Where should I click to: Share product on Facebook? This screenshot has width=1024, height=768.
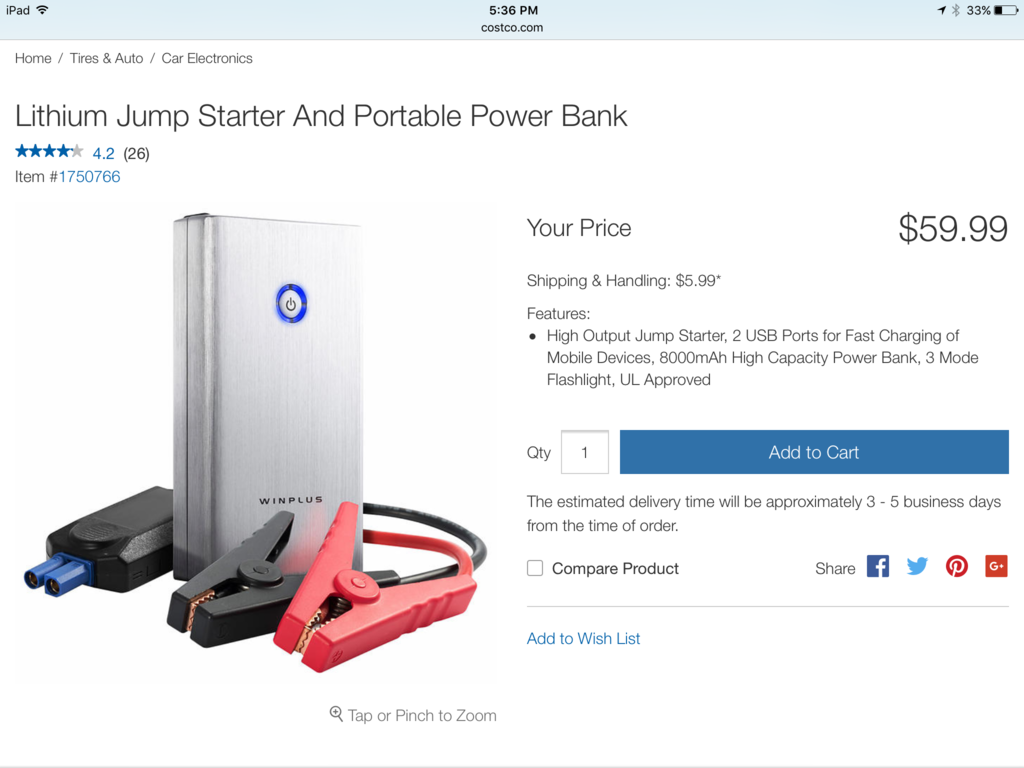(x=877, y=567)
